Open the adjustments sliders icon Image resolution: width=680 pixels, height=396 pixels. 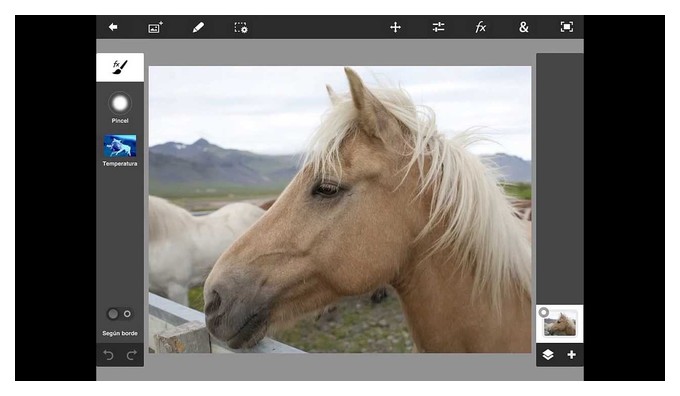pyautogui.click(x=438, y=27)
